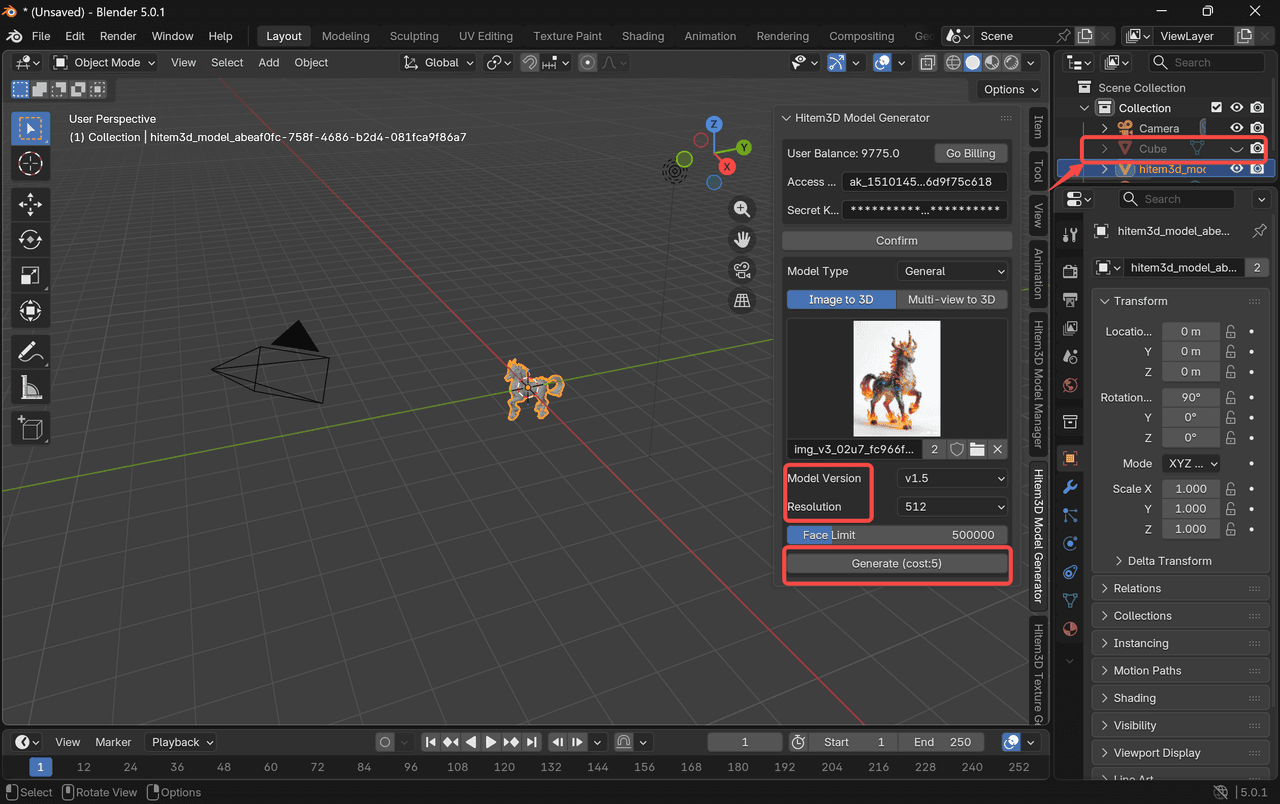Switch to the Sculpting workspace tab
This screenshot has height=804, width=1280.
pos(414,36)
